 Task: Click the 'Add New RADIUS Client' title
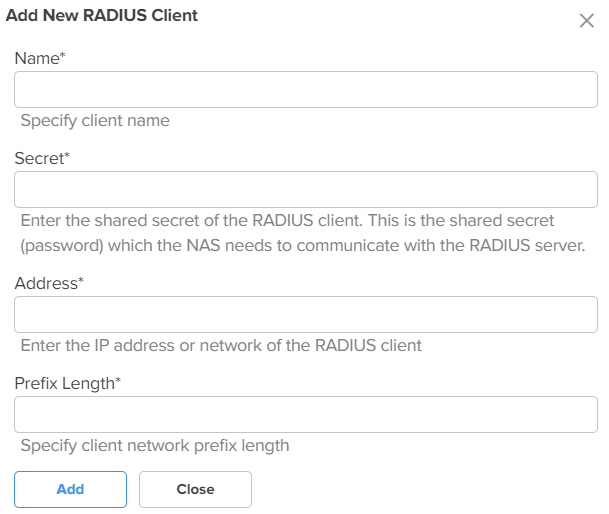pos(102,16)
